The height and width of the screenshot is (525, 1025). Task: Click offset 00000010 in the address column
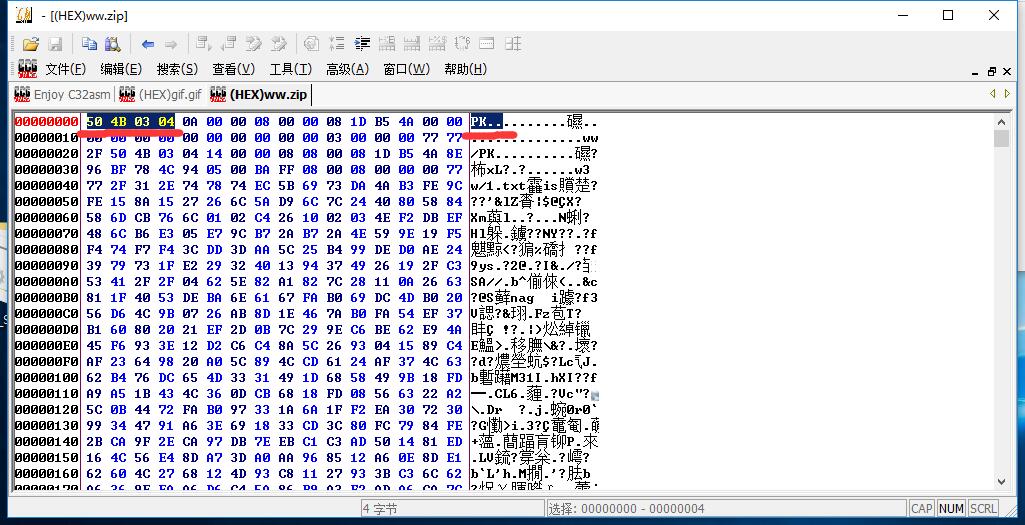(x=46, y=138)
